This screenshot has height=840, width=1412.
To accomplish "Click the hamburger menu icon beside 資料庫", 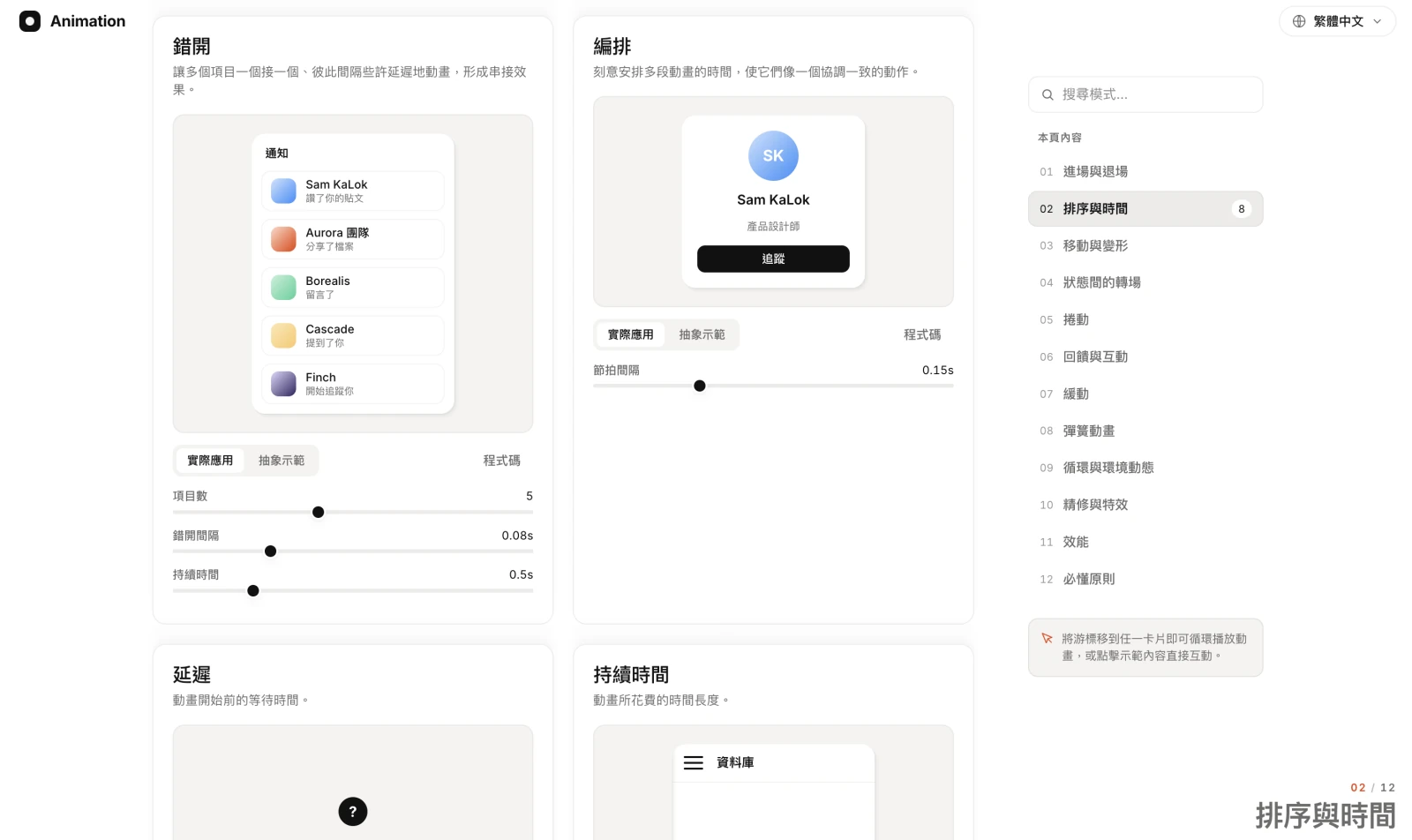I will (694, 762).
